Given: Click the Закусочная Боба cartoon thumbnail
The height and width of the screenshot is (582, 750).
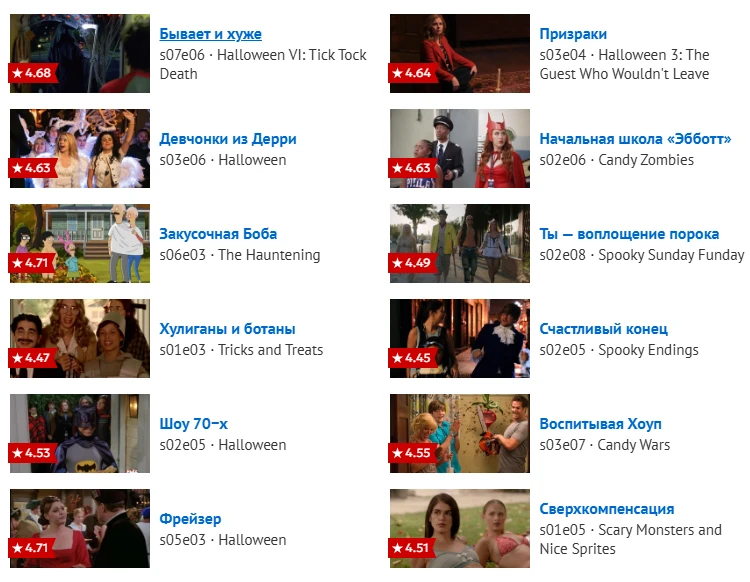Looking at the screenshot, I should [80, 243].
